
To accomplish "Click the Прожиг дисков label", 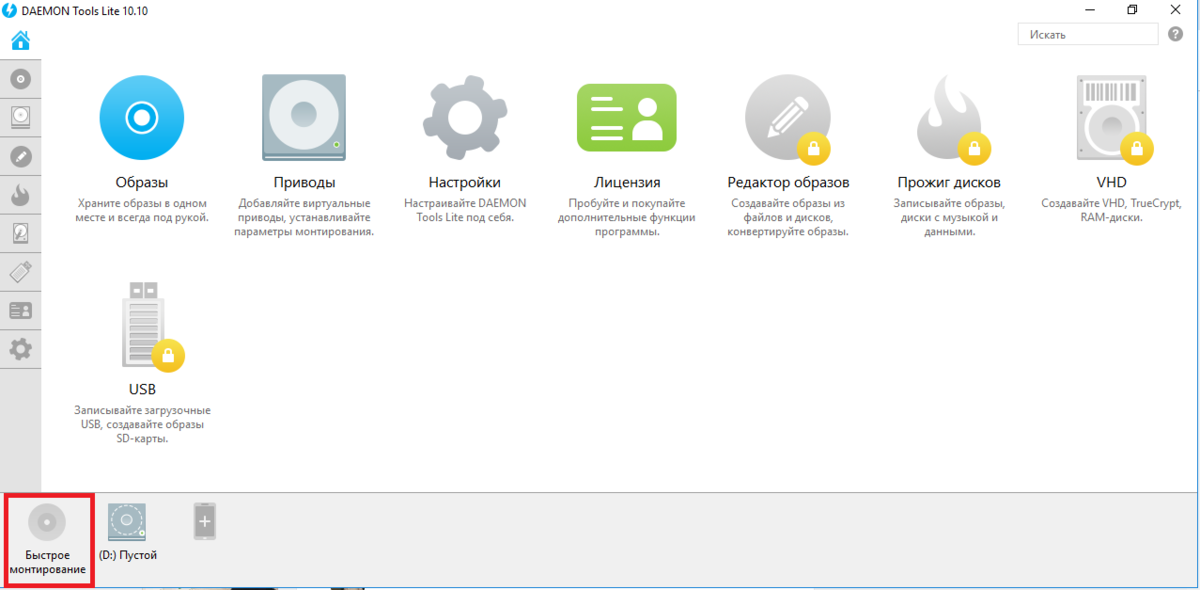I will 949,183.
